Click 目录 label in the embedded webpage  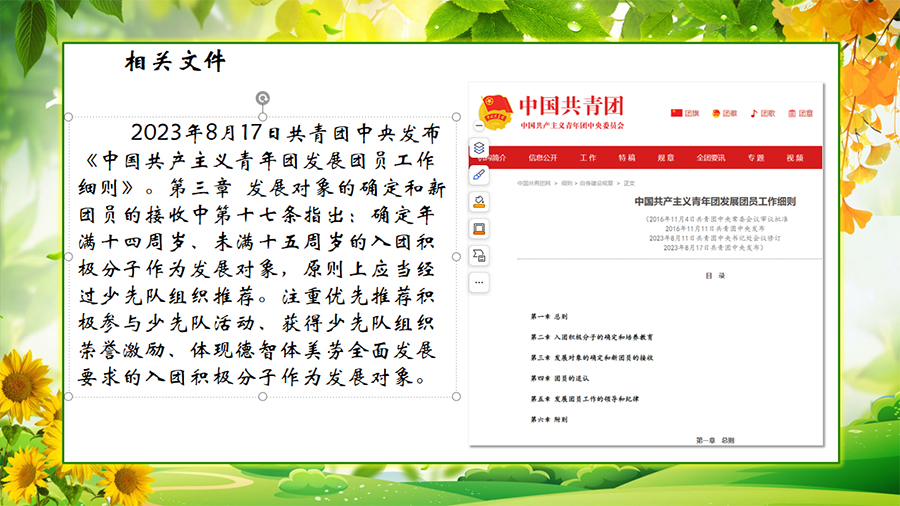coord(715,276)
